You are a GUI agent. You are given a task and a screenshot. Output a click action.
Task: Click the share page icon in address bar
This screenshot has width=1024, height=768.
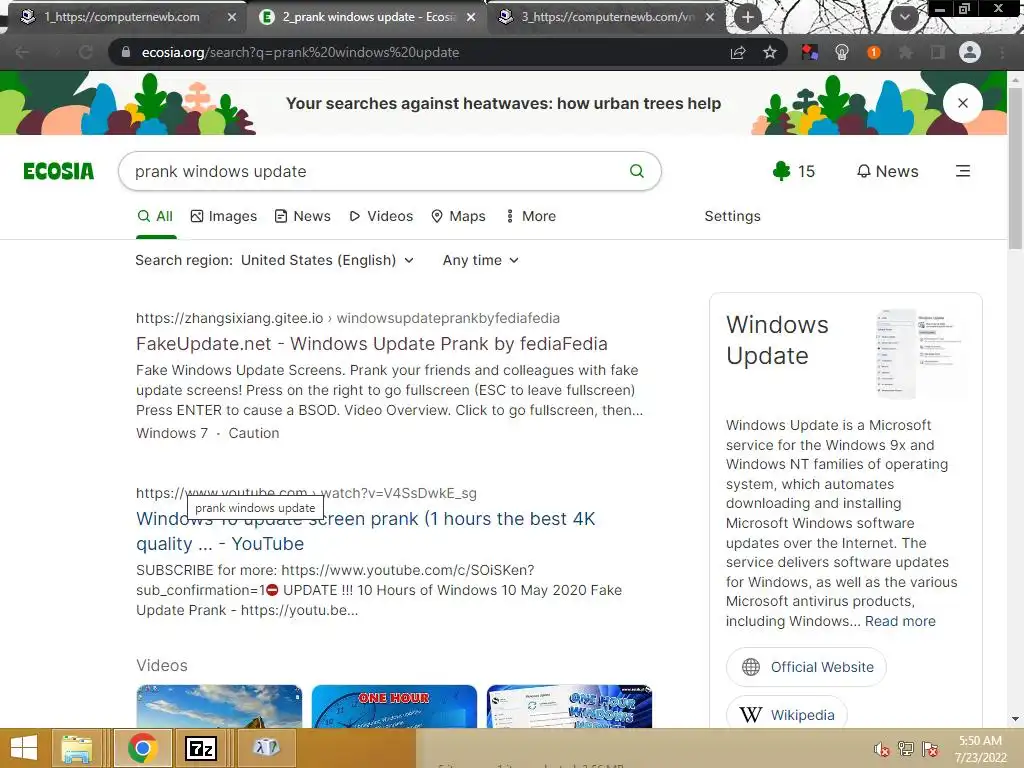pos(738,52)
